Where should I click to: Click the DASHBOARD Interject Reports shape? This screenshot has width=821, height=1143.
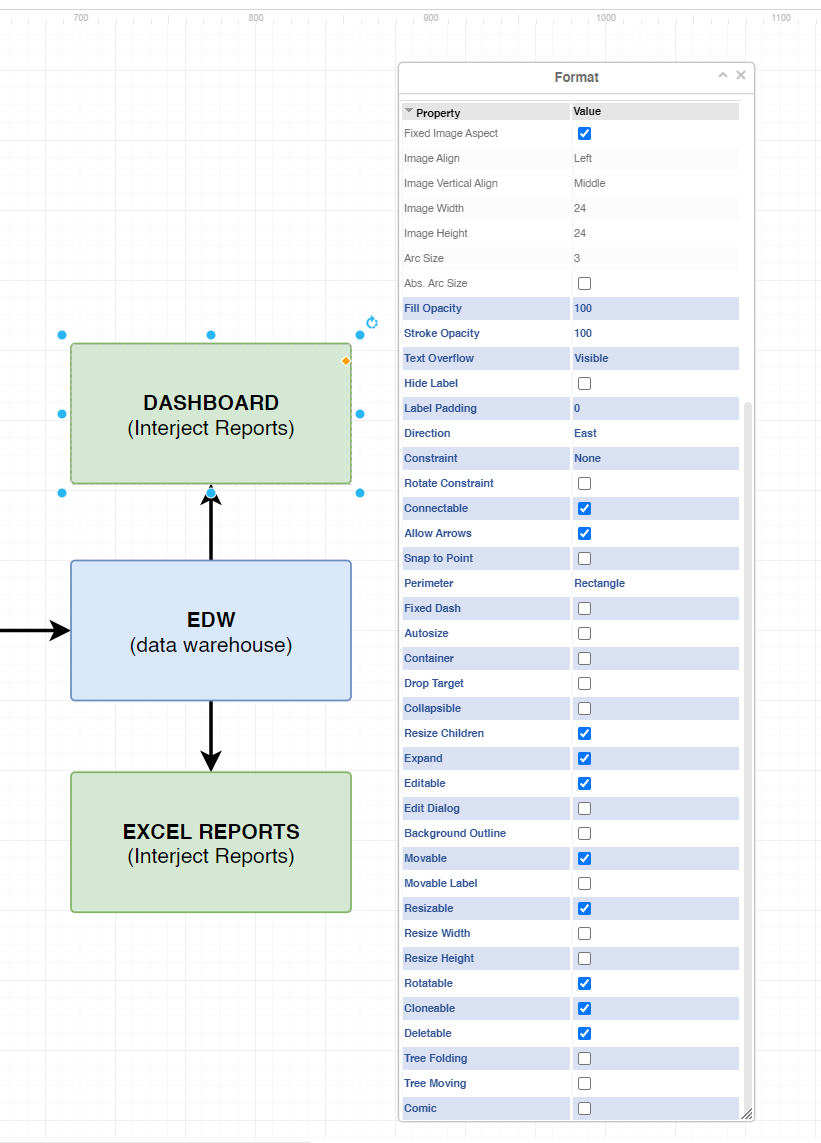click(211, 414)
